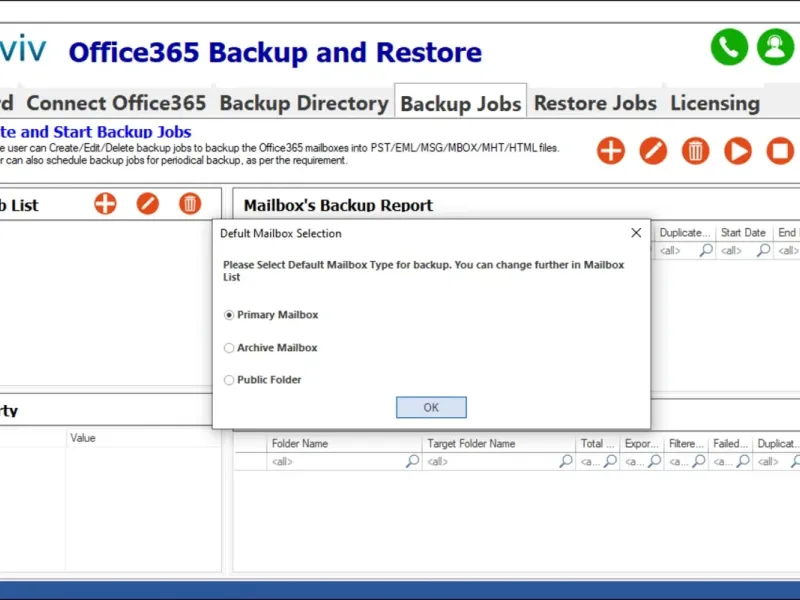Click search icon under Total column
Image resolution: width=800 pixels, height=600 pixels.
(x=610, y=461)
